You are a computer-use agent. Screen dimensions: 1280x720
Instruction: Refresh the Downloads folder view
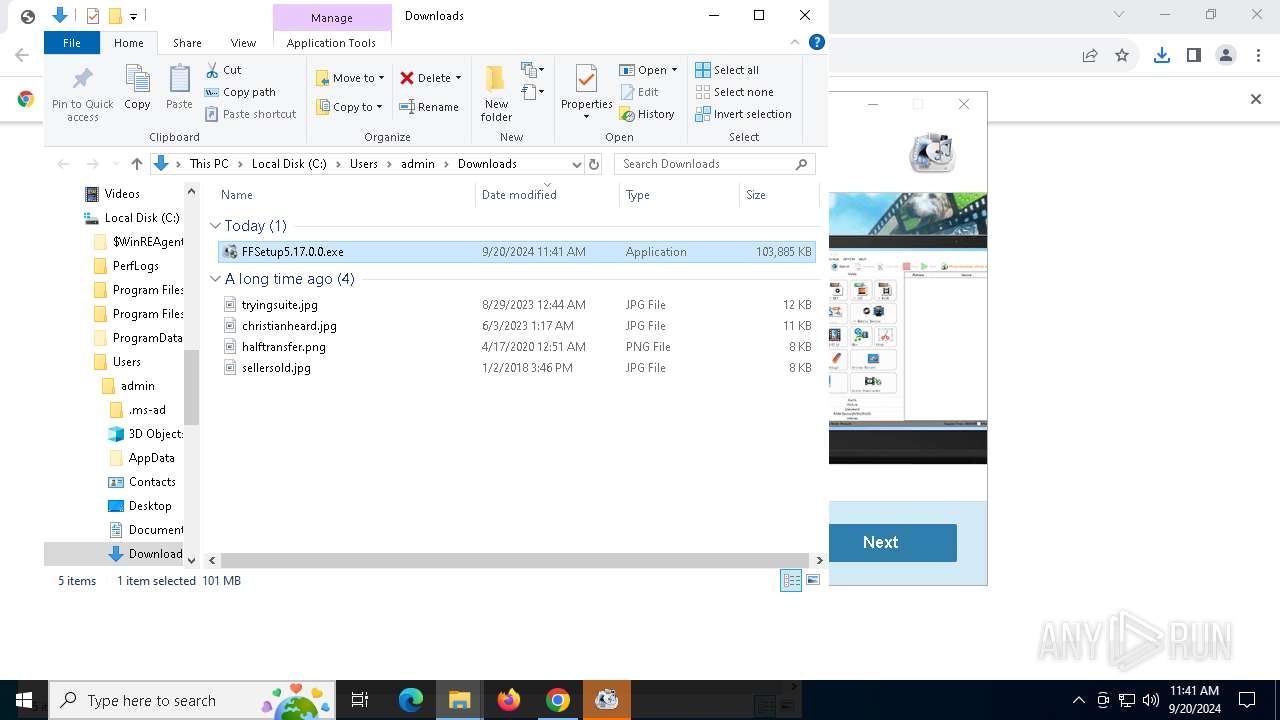pos(594,164)
